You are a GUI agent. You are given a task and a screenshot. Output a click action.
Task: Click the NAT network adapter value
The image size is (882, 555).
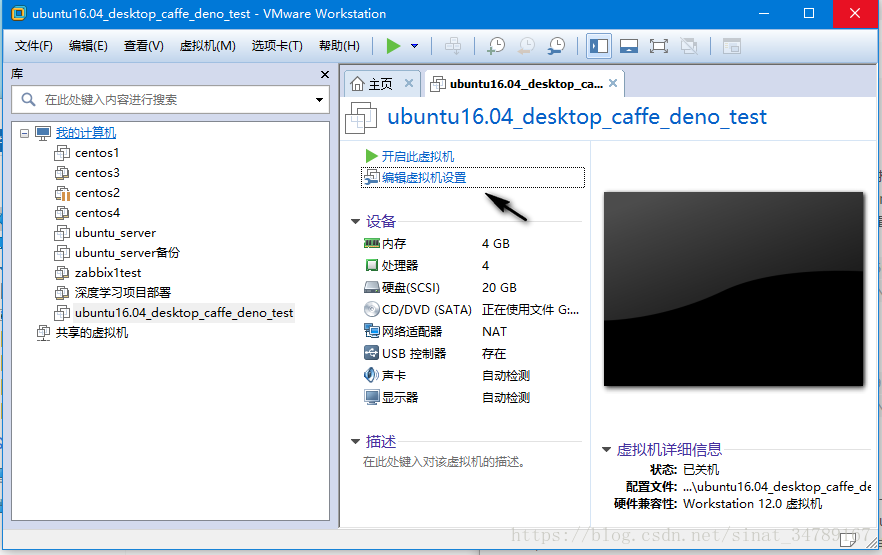tap(494, 332)
